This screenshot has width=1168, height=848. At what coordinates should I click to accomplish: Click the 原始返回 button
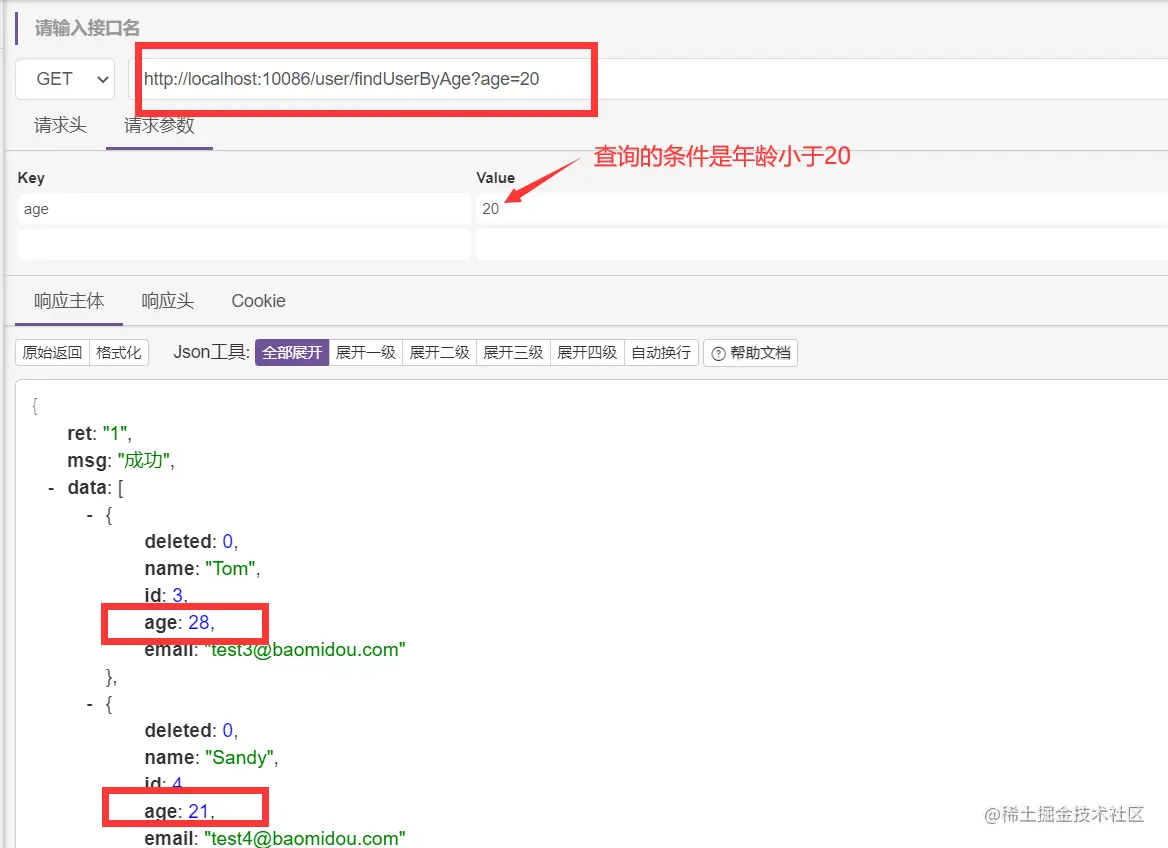pyautogui.click(x=52, y=352)
